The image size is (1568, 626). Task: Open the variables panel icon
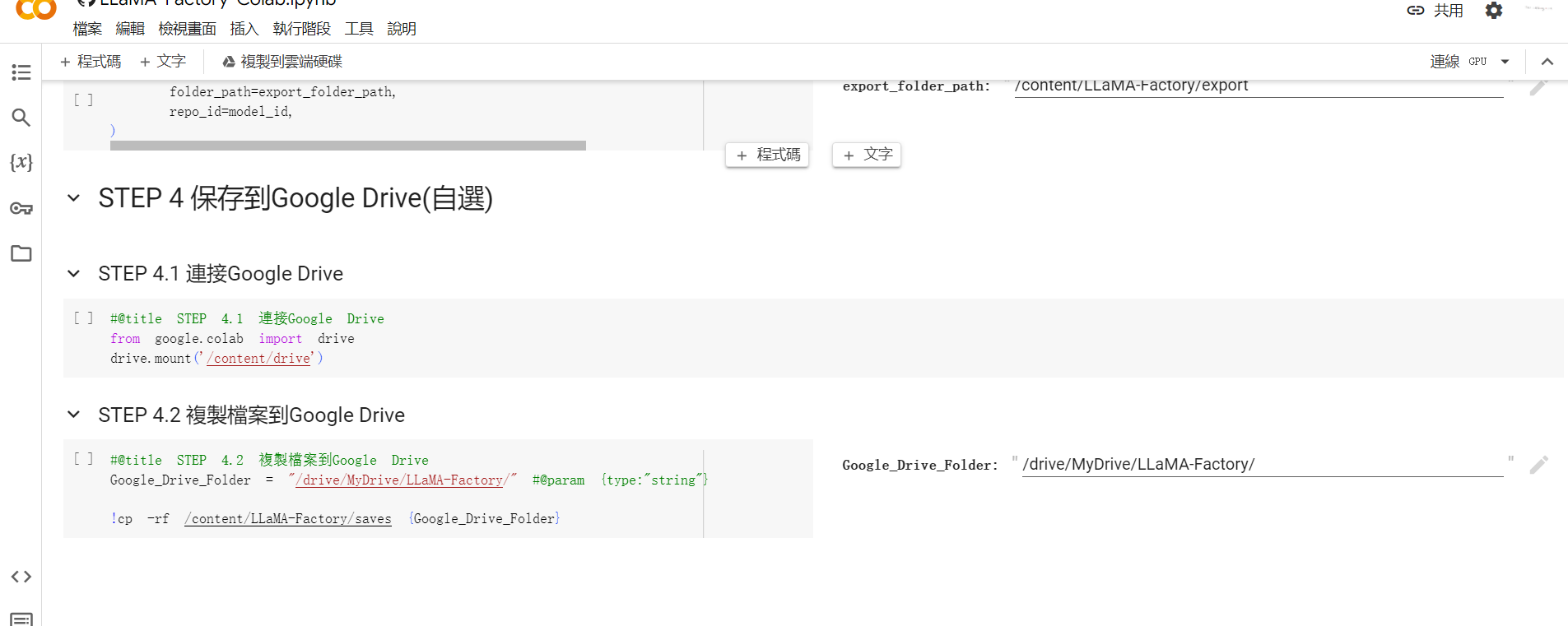21,162
